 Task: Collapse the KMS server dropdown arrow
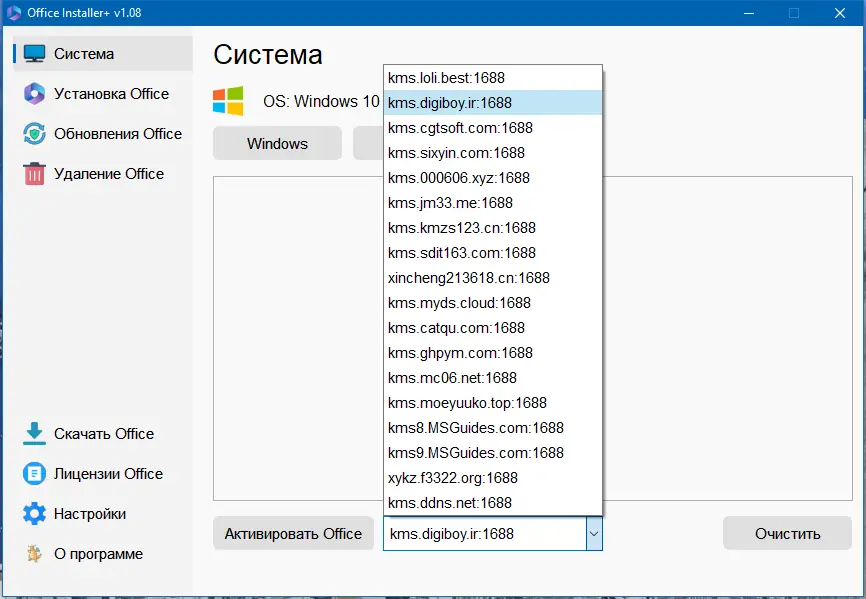point(594,534)
